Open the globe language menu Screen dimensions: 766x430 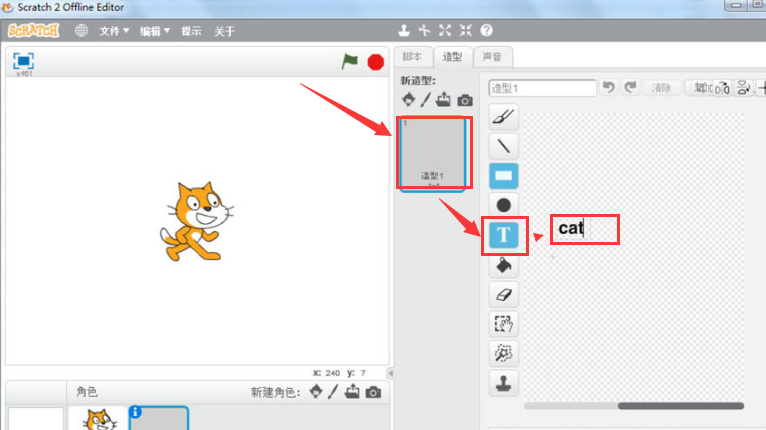81,30
